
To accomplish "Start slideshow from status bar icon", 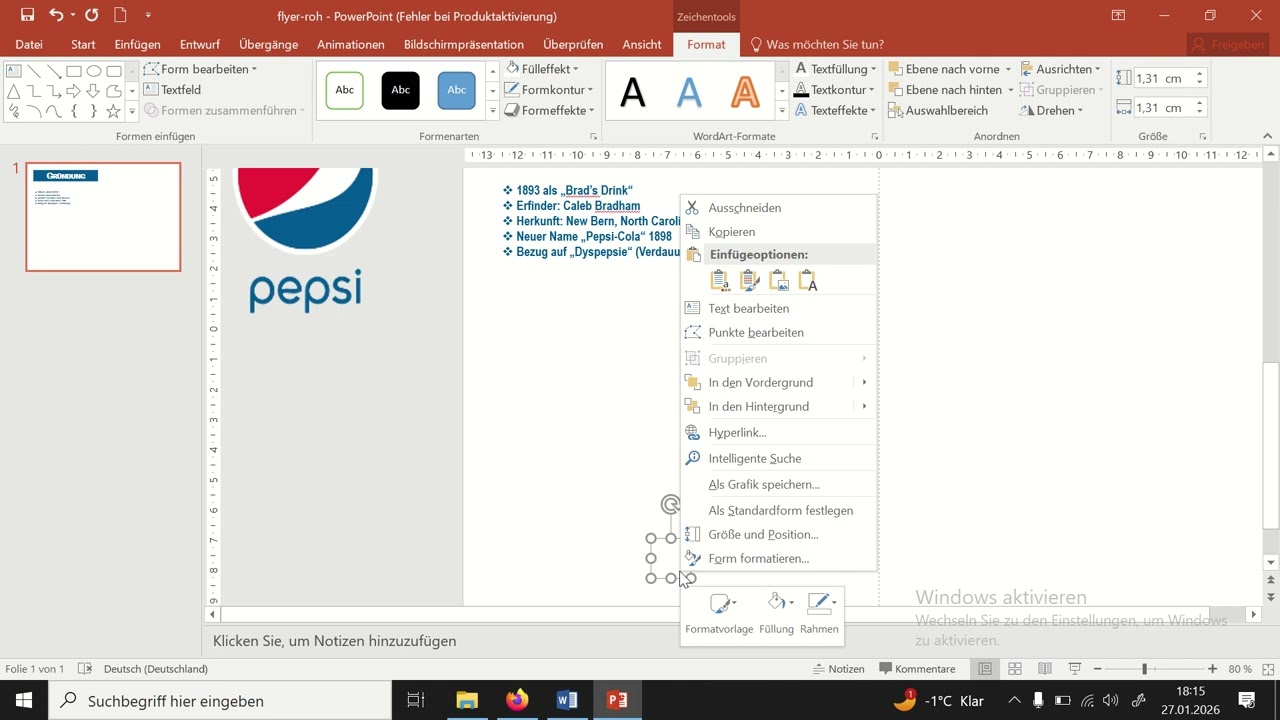I will [1075, 669].
